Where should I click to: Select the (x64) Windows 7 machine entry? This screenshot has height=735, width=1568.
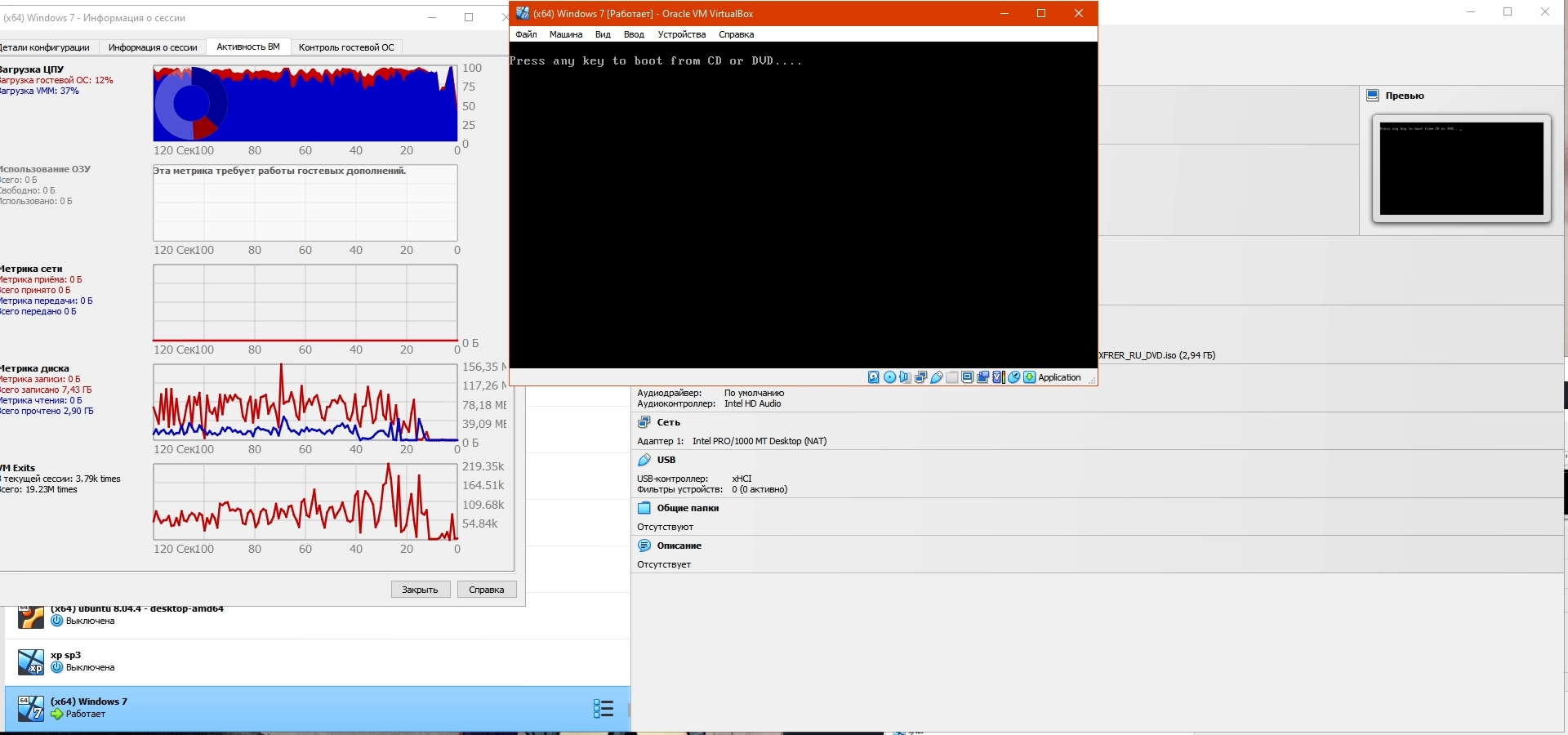click(x=318, y=708)
